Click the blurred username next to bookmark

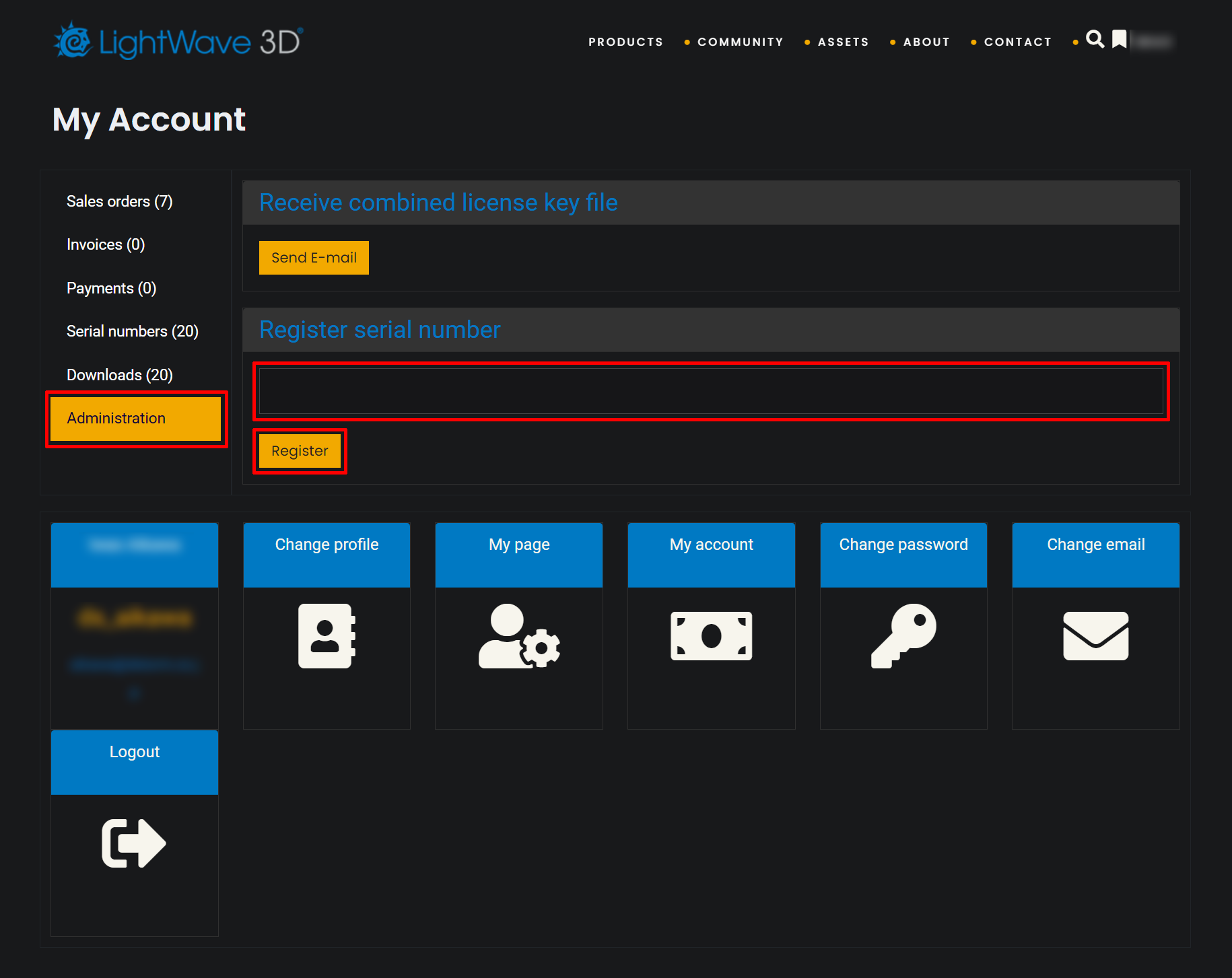[x=1153, y=41]
